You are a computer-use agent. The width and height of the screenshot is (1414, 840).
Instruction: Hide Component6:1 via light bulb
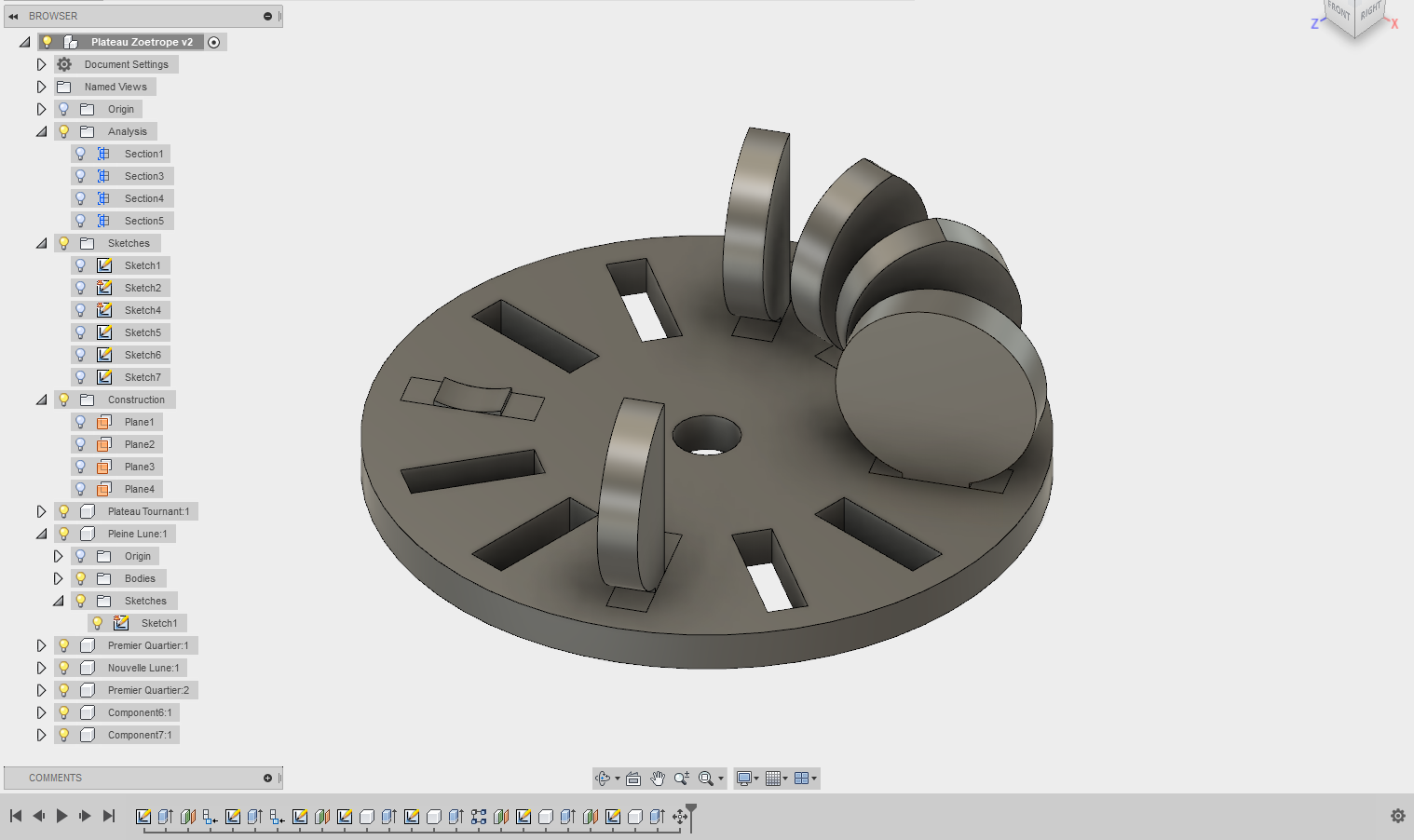point(64,712)
